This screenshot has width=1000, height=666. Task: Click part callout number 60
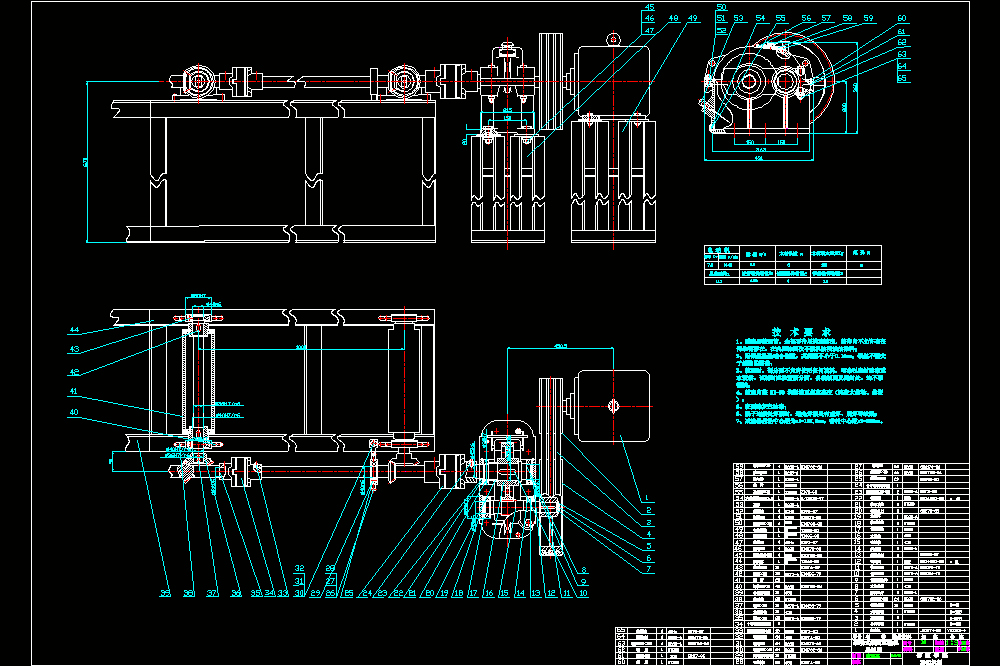pos(902,18)
